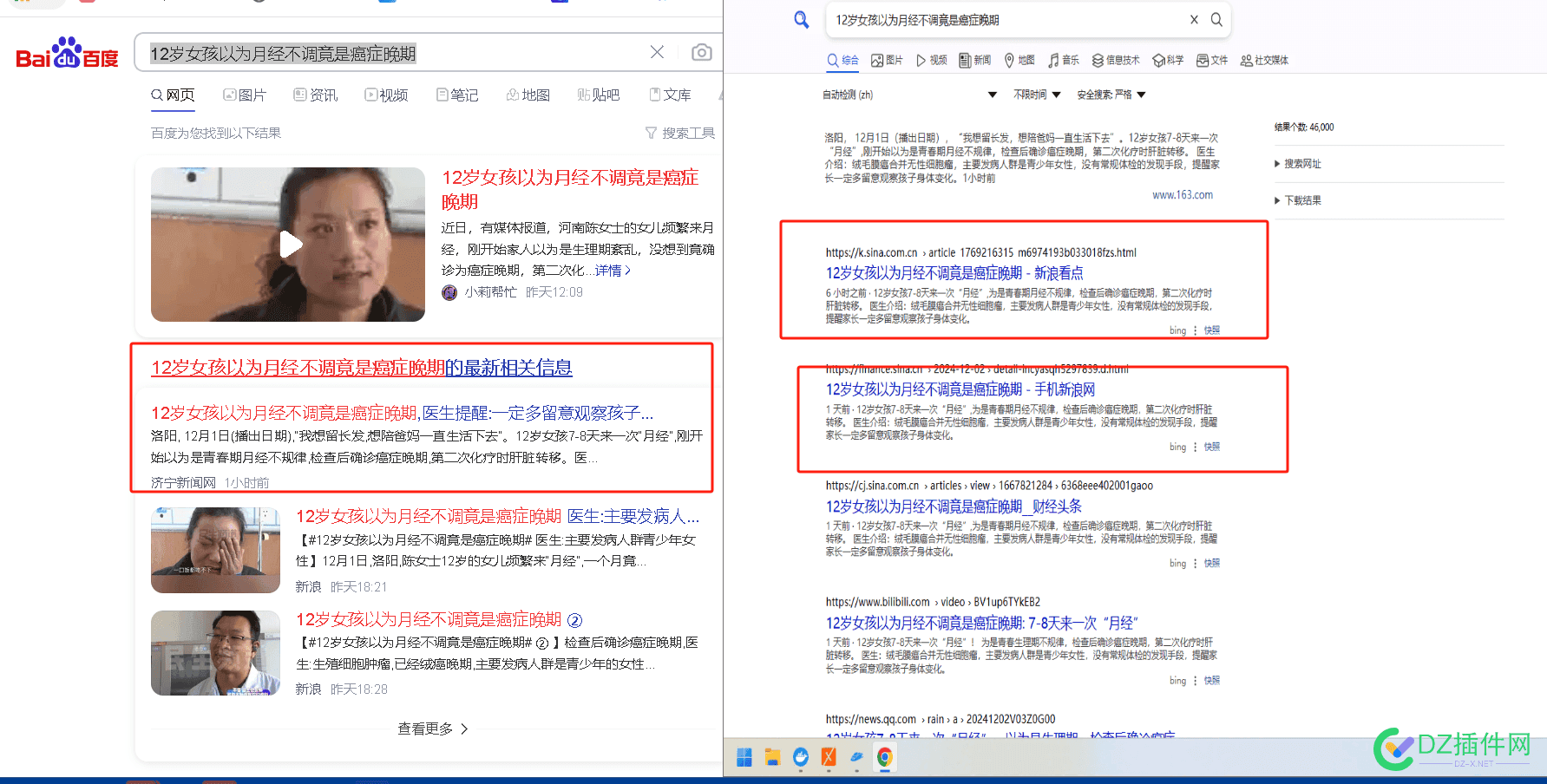Clear the Baidu search box with X
The width and height of the screenshot is (1547, 784).
coord(657,52)
